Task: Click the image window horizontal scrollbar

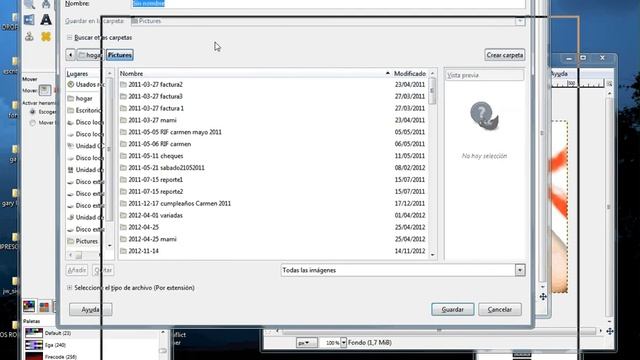Action: (439, 331)
